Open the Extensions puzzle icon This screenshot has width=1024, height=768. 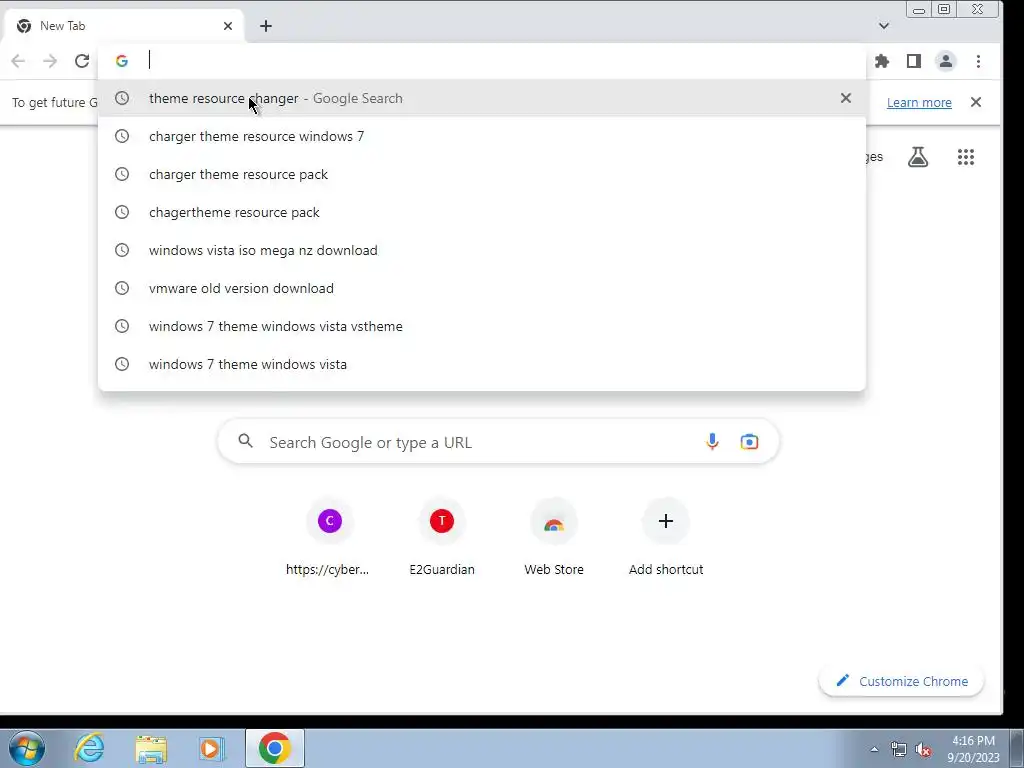point(882,61)
